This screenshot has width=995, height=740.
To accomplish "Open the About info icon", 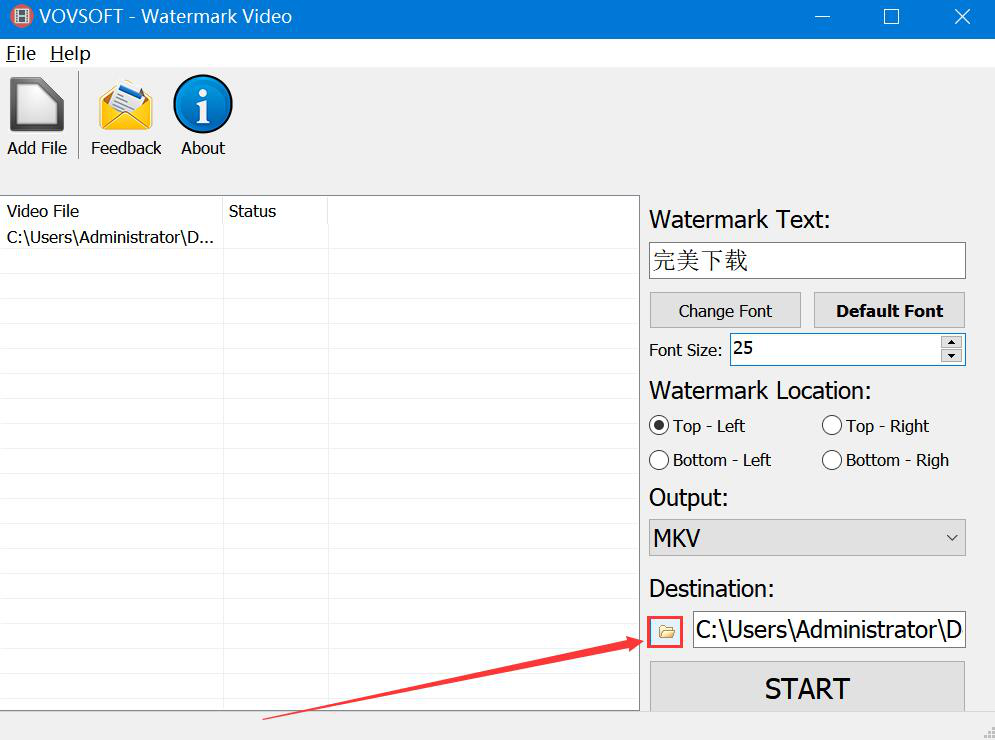I will click(x=203, y=116).
